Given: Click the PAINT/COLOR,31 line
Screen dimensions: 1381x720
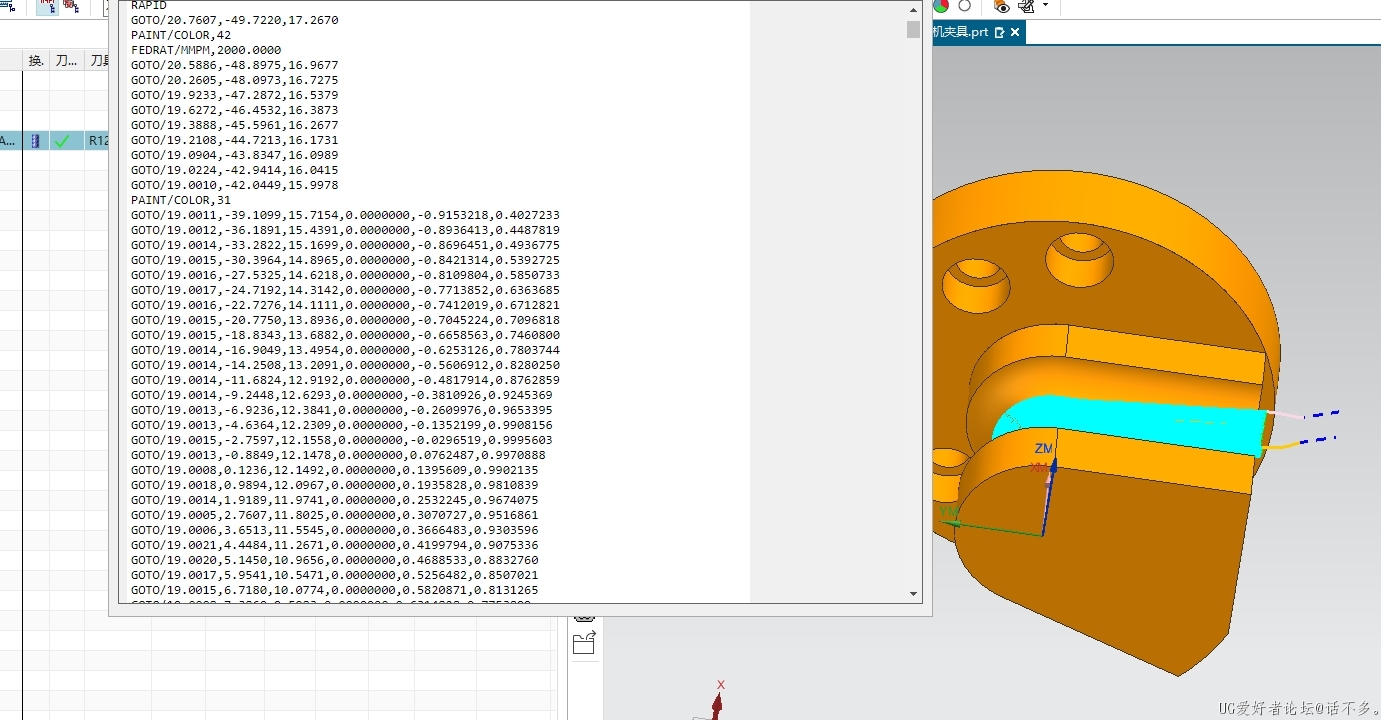Looking at the screenshot, I should (181, 200).
